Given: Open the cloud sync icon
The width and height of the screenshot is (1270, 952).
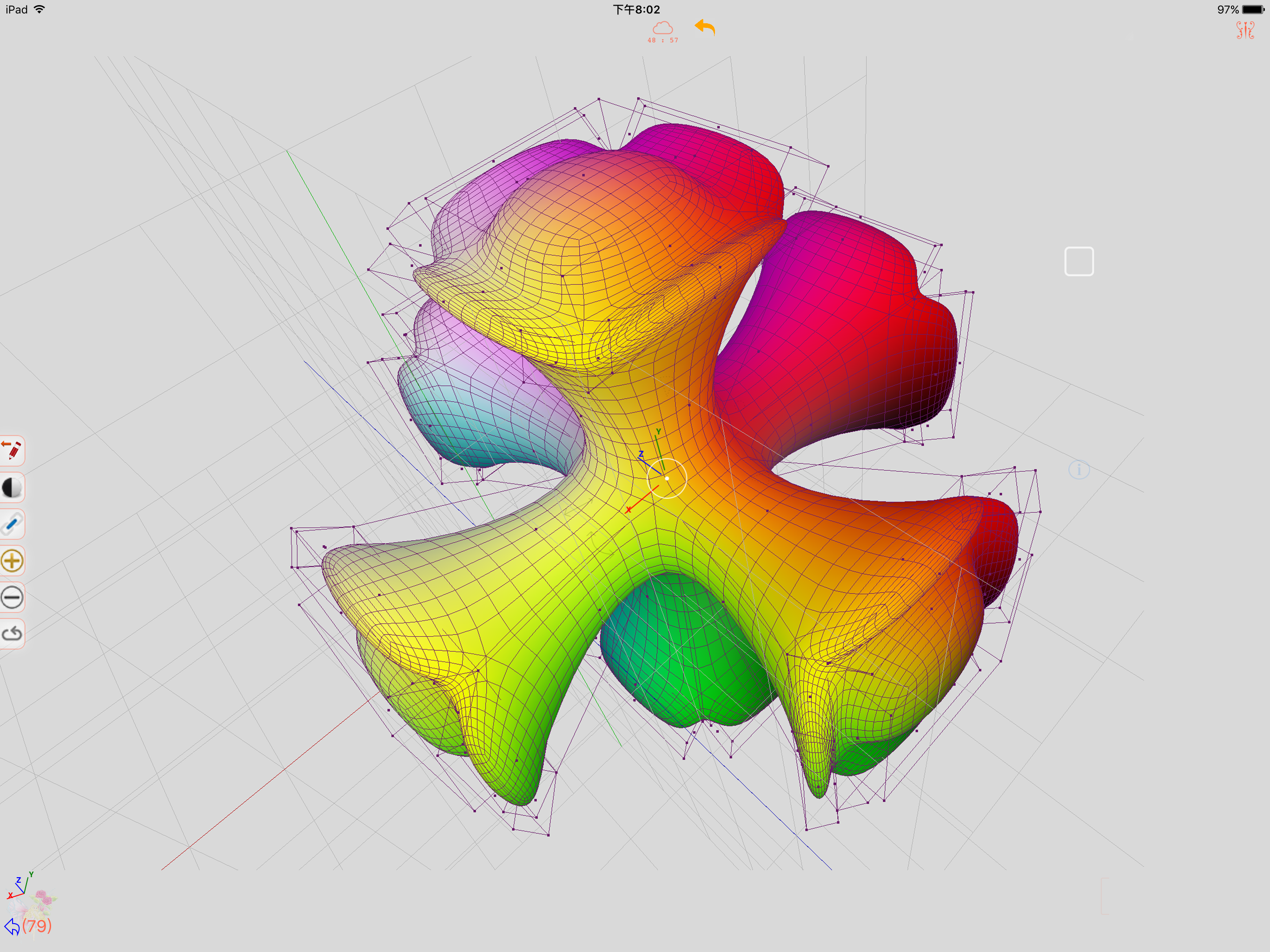Looking at the screenshot, I should [662, 27].
